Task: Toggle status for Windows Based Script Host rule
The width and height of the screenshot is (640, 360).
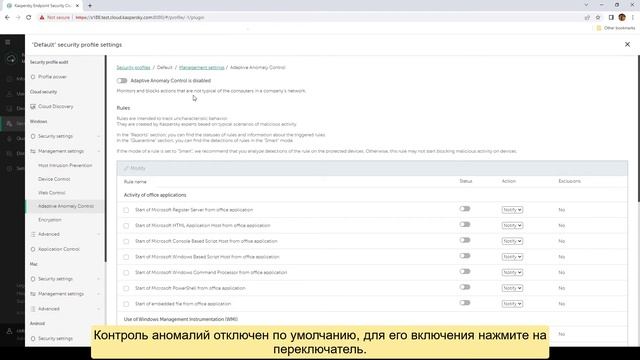Action: [x=465, y=256]
